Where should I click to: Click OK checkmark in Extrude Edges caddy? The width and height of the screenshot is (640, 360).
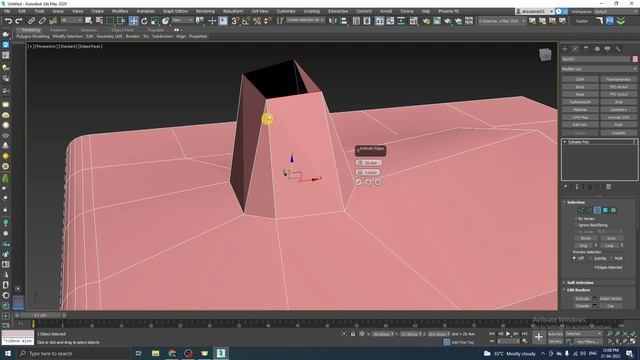coord(359,182)
